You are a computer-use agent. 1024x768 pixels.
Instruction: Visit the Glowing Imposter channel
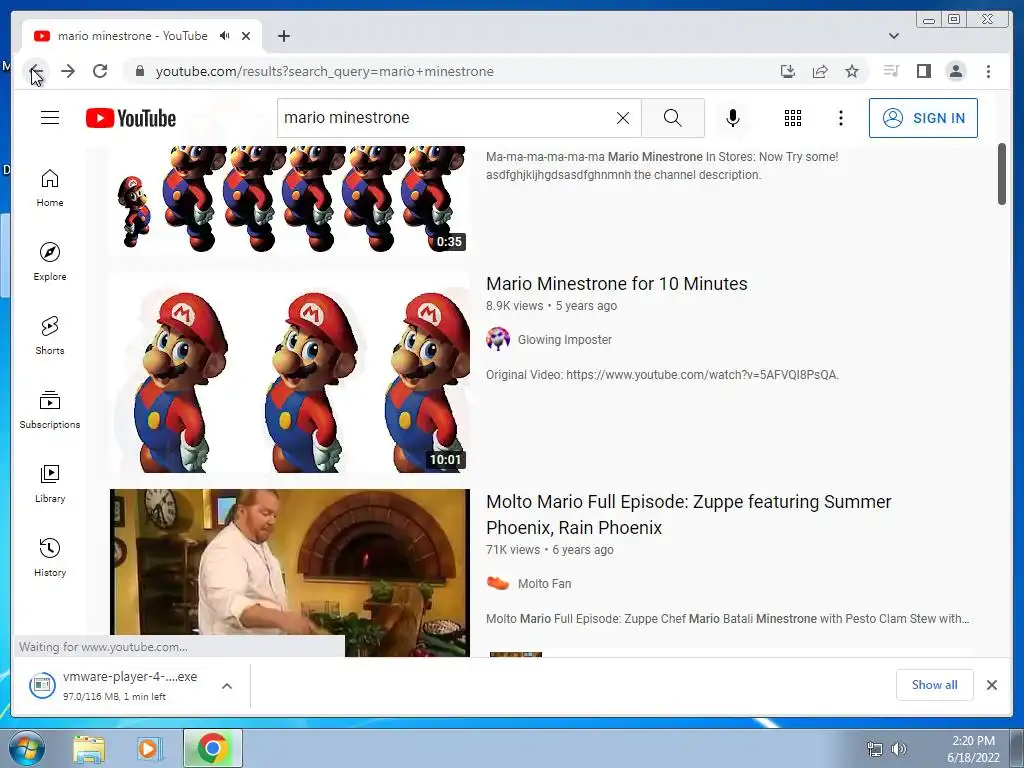(565, 340)
